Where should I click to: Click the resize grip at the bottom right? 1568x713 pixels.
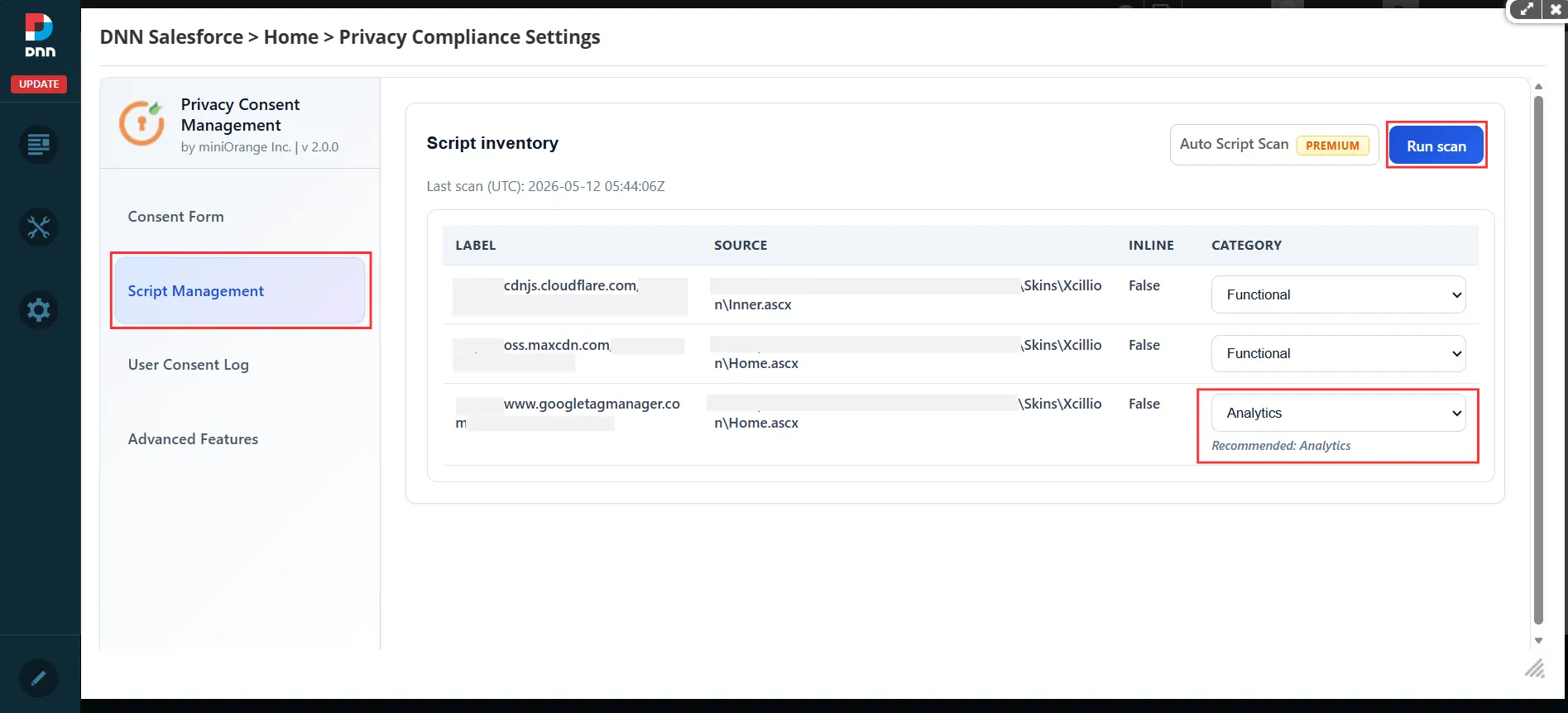pos(1535,668)
